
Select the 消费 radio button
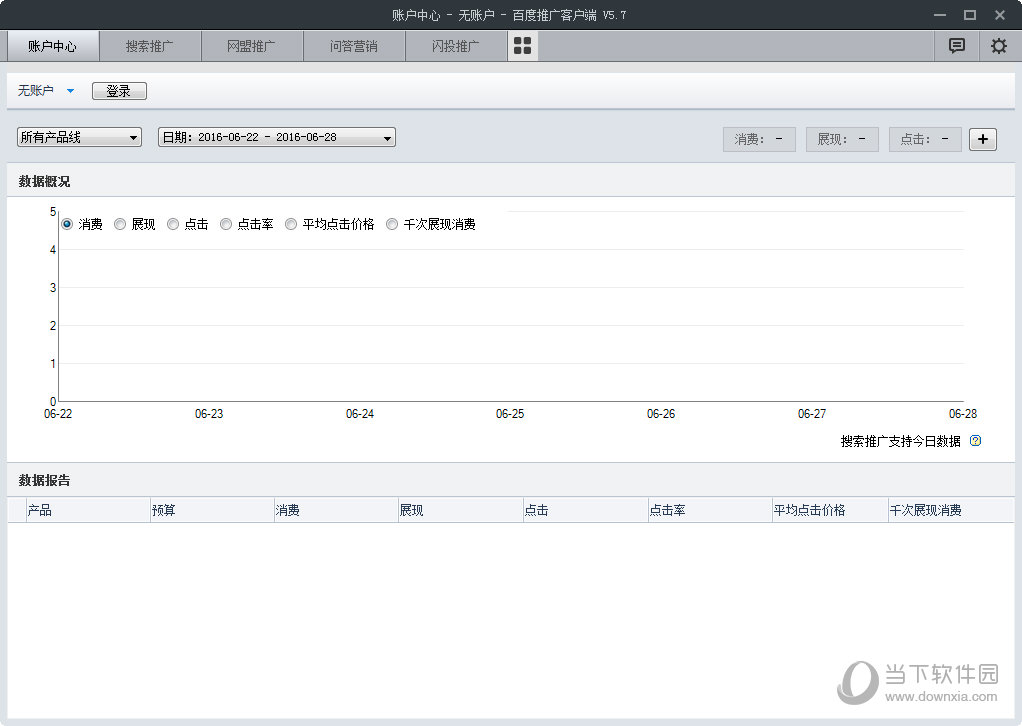coord(67,224)
